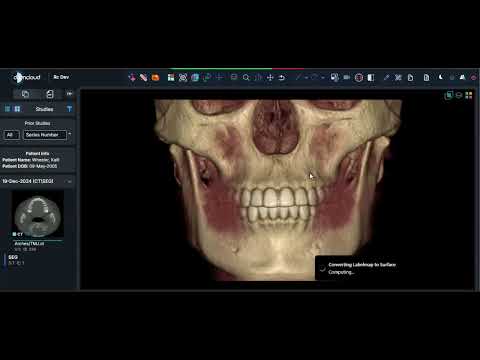480x360 pixels.
Task: Toggle sort direction arrow beside Series Number
Action: [x=70, y=134]
